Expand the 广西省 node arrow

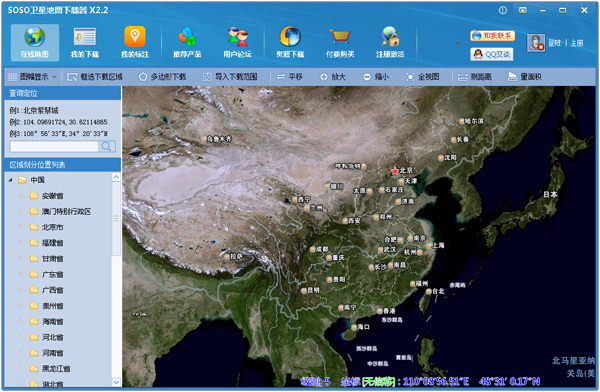[x=21, y=290]
